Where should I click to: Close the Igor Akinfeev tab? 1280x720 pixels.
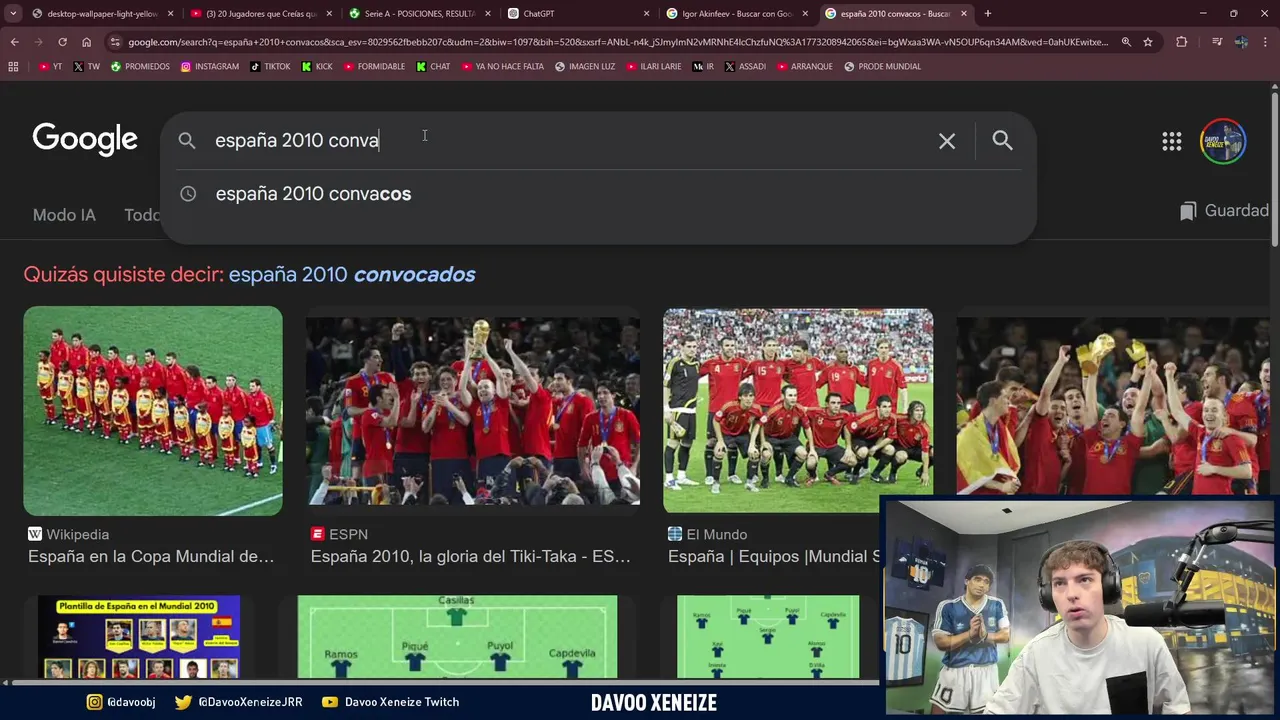click(x=805, y=14)
